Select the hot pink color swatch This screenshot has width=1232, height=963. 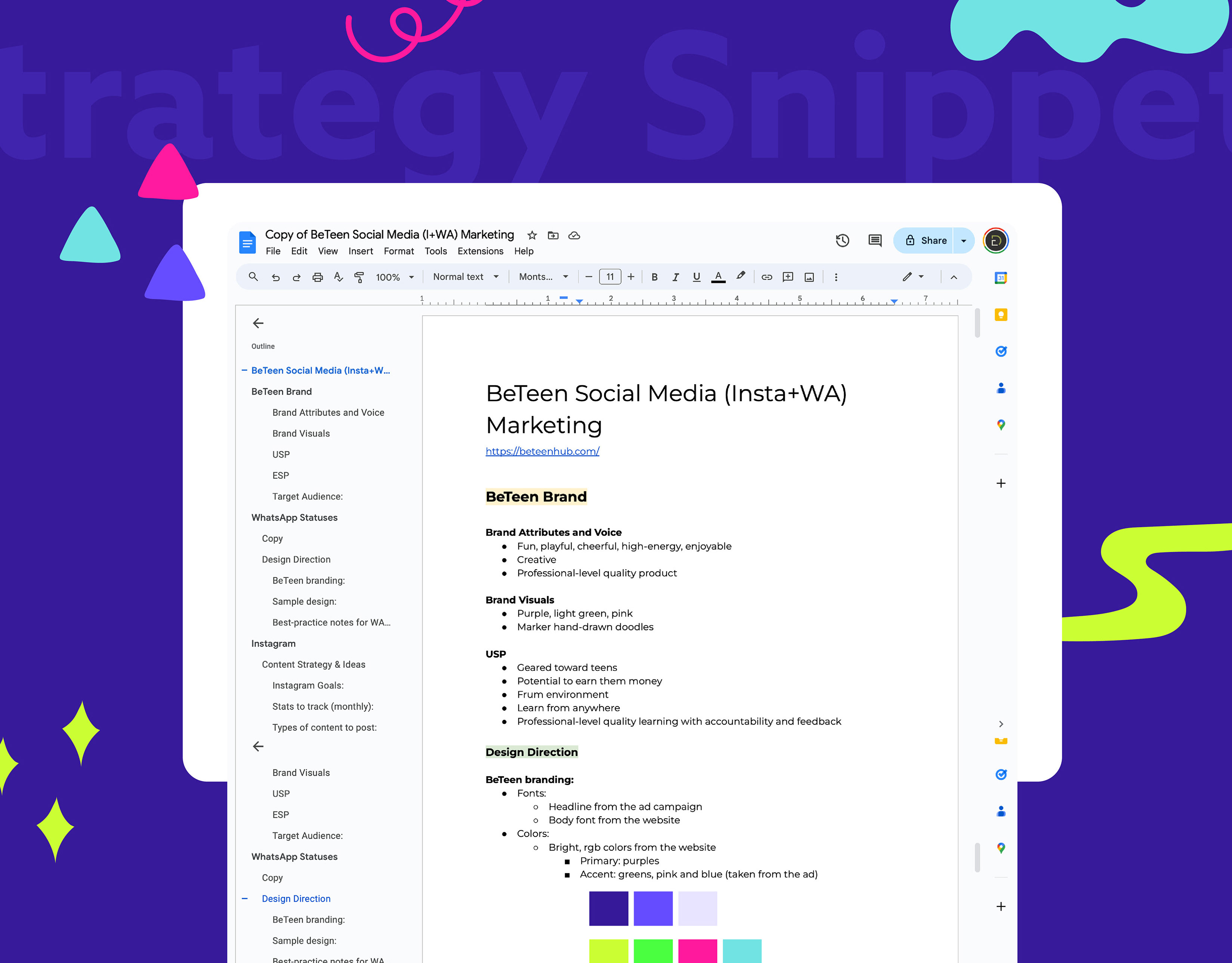pyautogui.click(x=698, y=951)
